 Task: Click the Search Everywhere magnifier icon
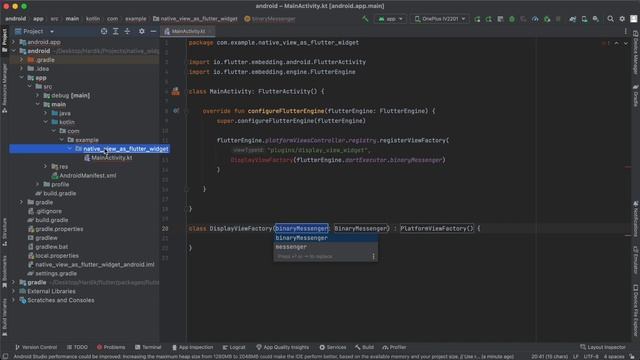(x=610, y=19)
